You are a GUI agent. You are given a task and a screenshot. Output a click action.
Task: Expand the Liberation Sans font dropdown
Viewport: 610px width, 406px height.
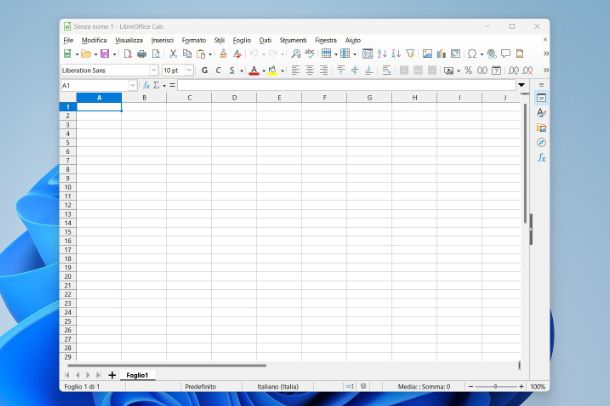[x=154, y=71]
